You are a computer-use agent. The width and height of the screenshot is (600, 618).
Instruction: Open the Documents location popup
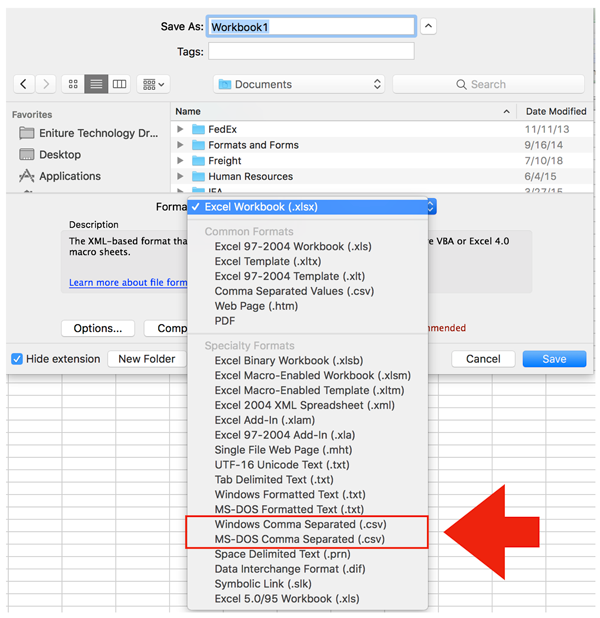pyautogui.click(x=299, y=84)
